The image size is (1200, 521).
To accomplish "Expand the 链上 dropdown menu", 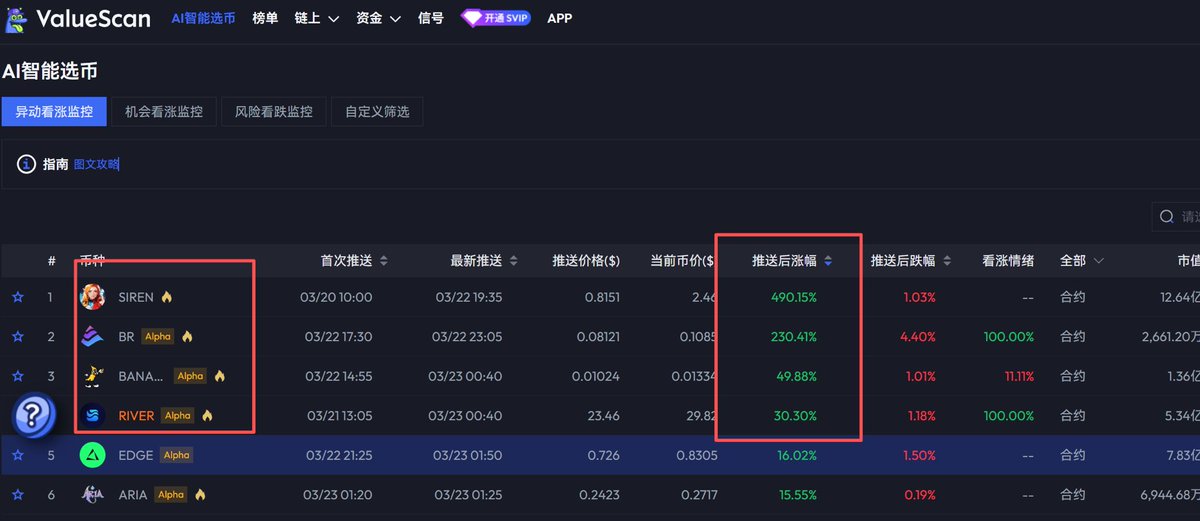I will (x=317, y=18).
